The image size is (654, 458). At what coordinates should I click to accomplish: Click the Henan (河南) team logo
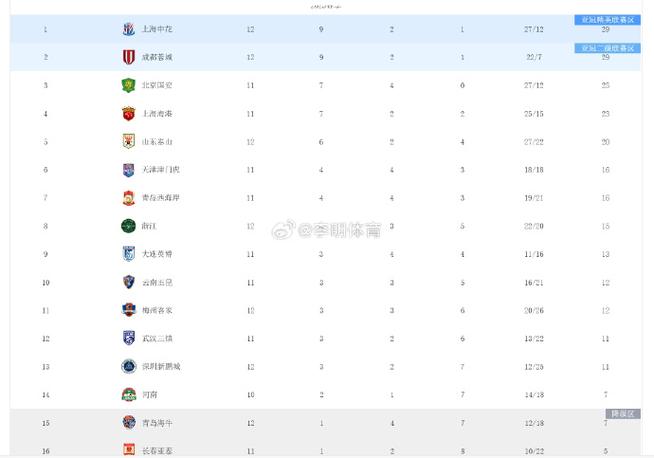(x=128, y=395)
